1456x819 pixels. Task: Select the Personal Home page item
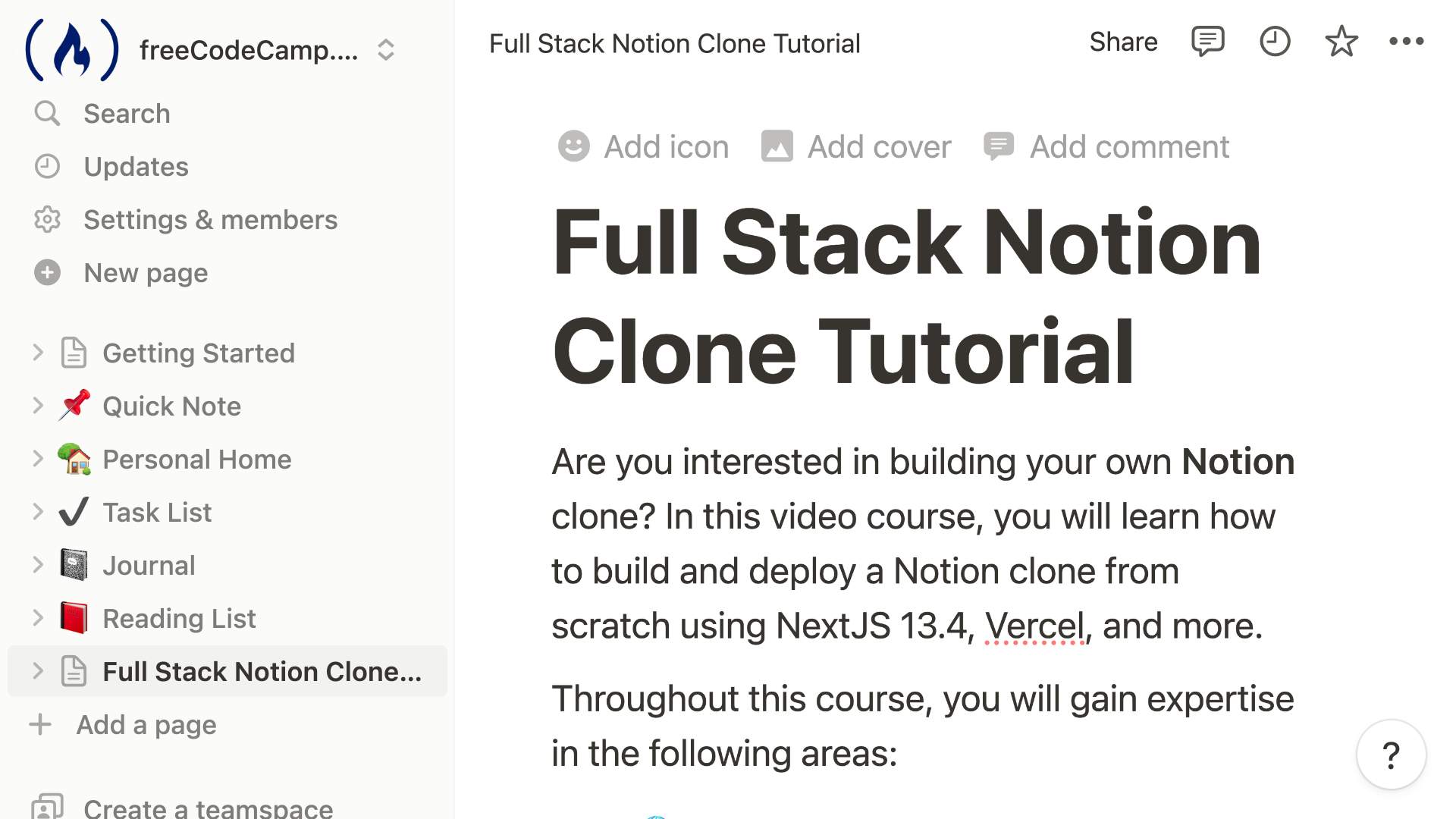coord(197,459)
